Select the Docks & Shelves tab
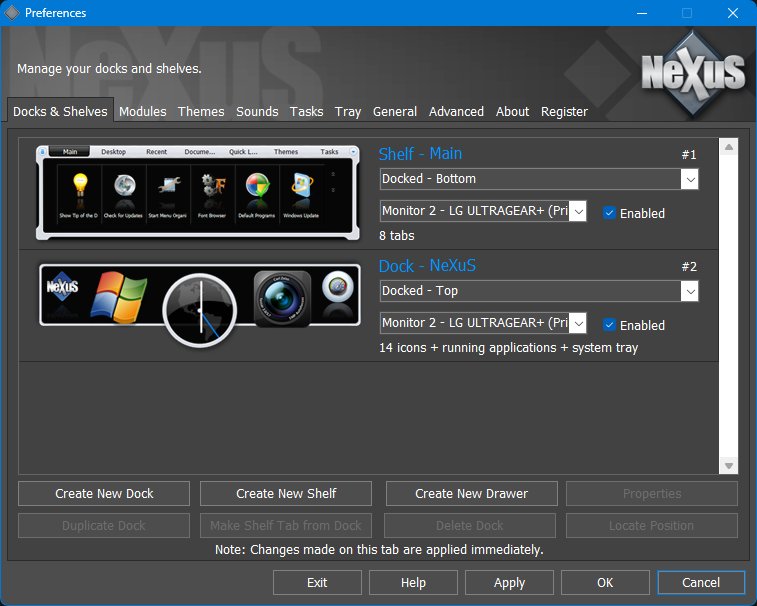Screen dimensions: 757x606 tap(60, 111)
